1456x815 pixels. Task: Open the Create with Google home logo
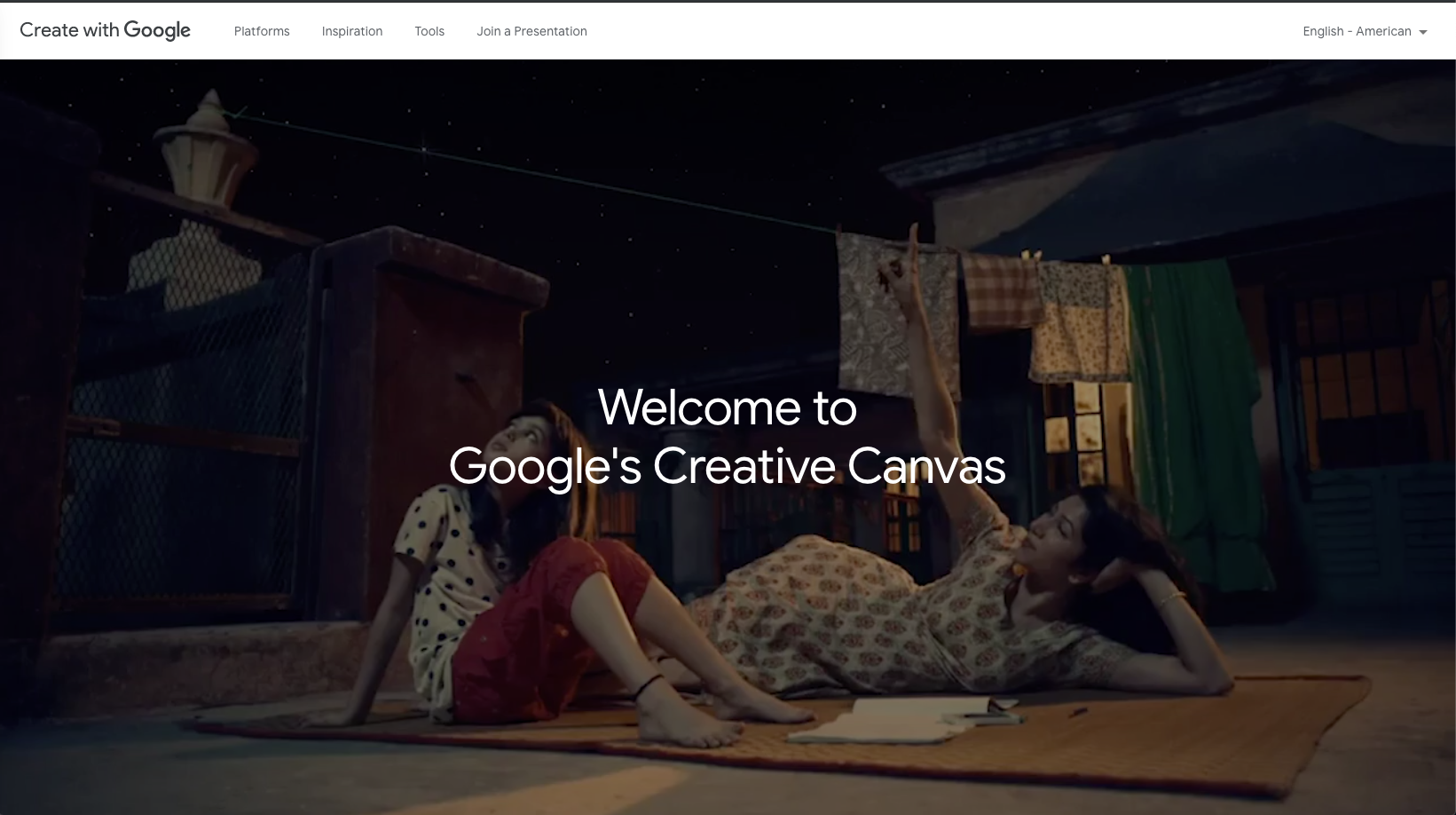click(105, 30)
